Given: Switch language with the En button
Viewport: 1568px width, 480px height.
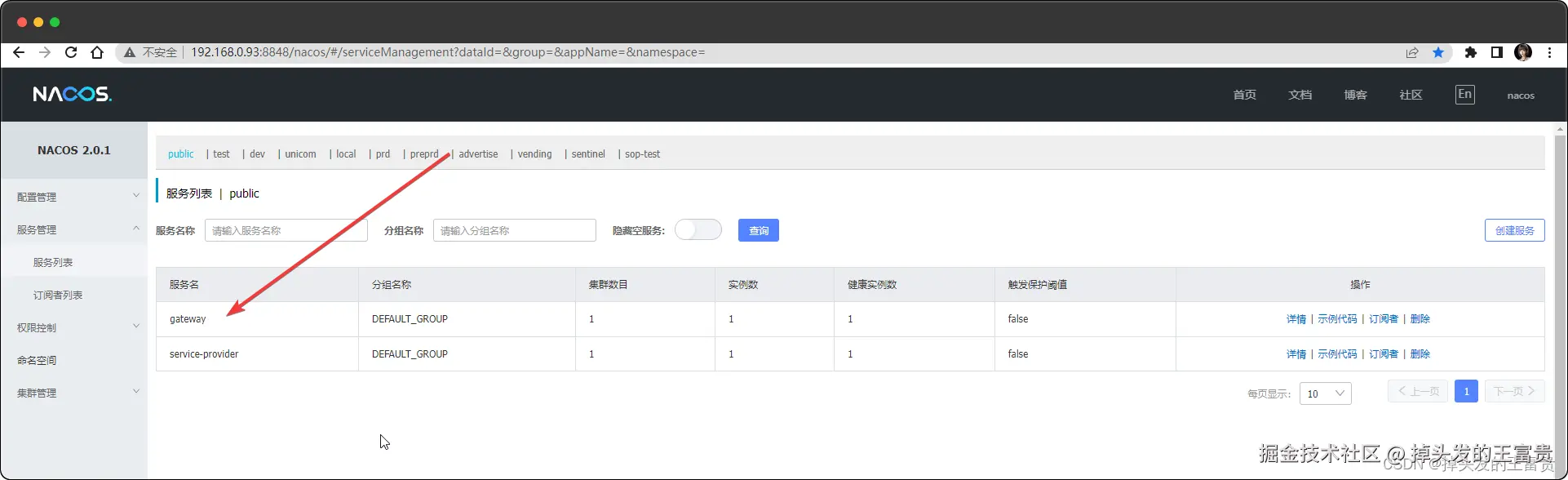Looking at the screenshot, I should (1464, 95).
